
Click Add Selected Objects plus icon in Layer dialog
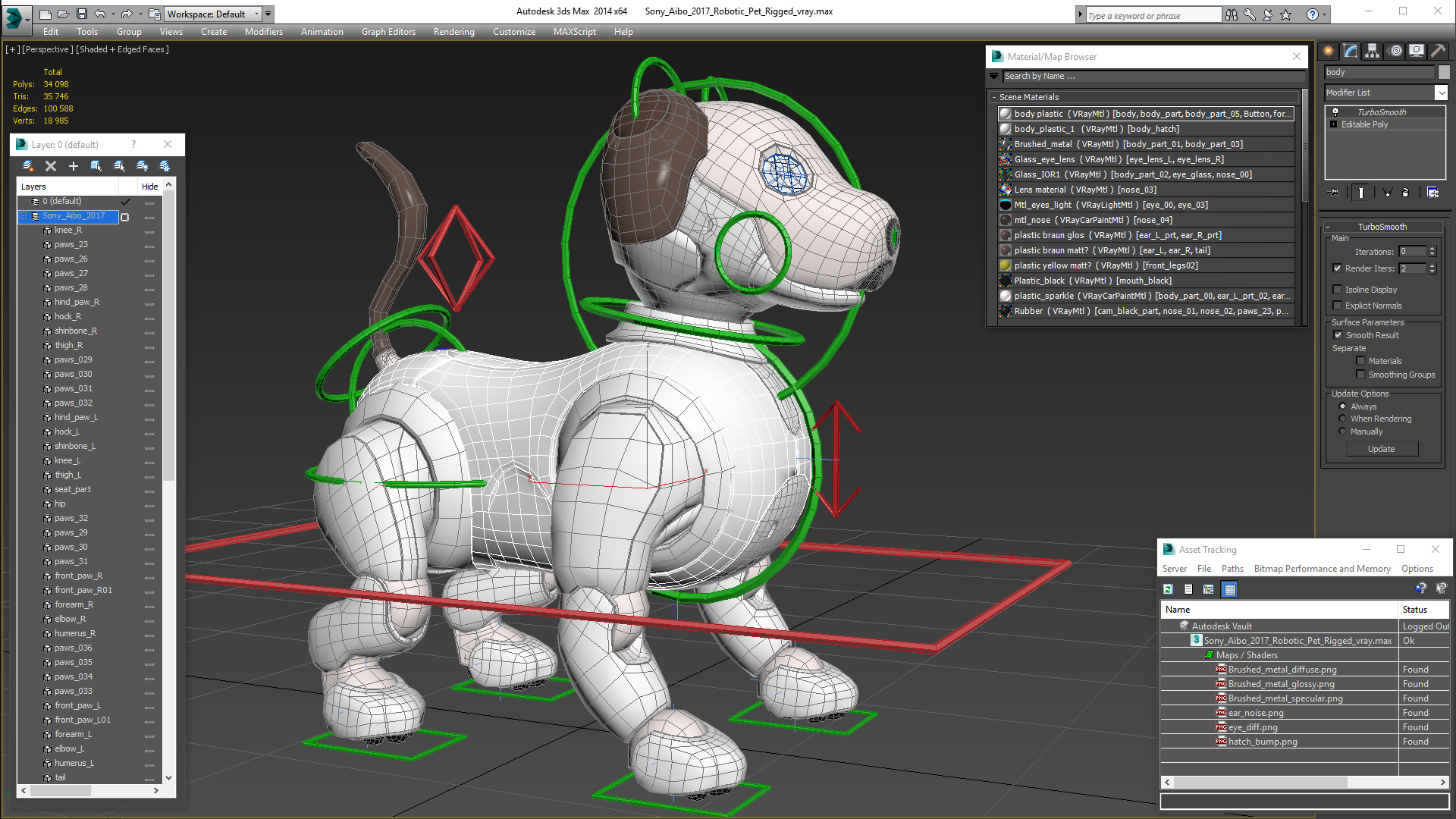[74, 166]
